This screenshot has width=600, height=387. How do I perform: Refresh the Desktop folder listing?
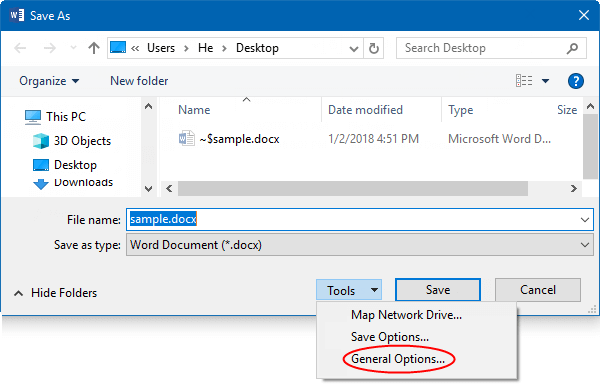373,48
